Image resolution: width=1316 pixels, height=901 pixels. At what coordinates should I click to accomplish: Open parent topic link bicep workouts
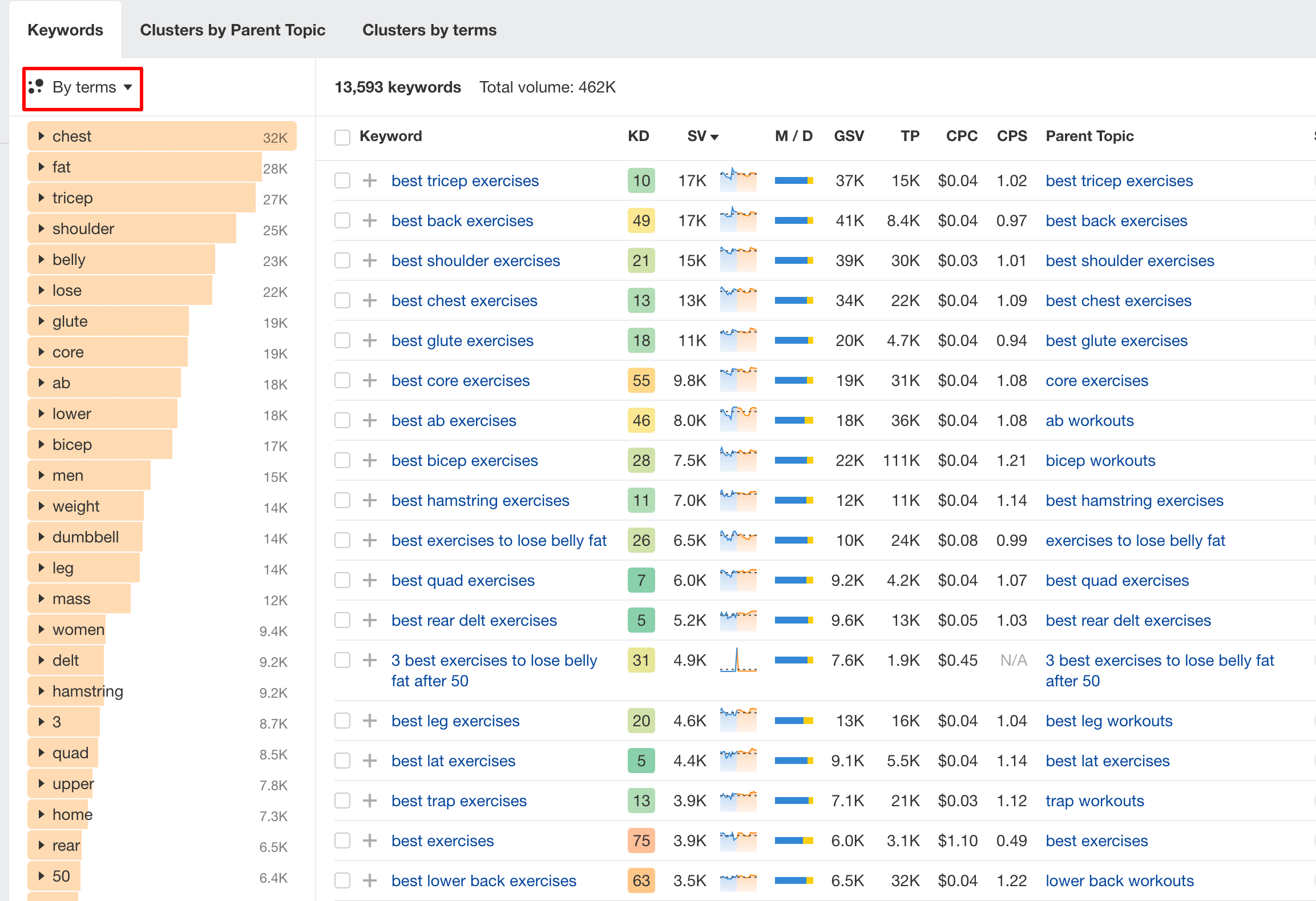(1100, 461)
